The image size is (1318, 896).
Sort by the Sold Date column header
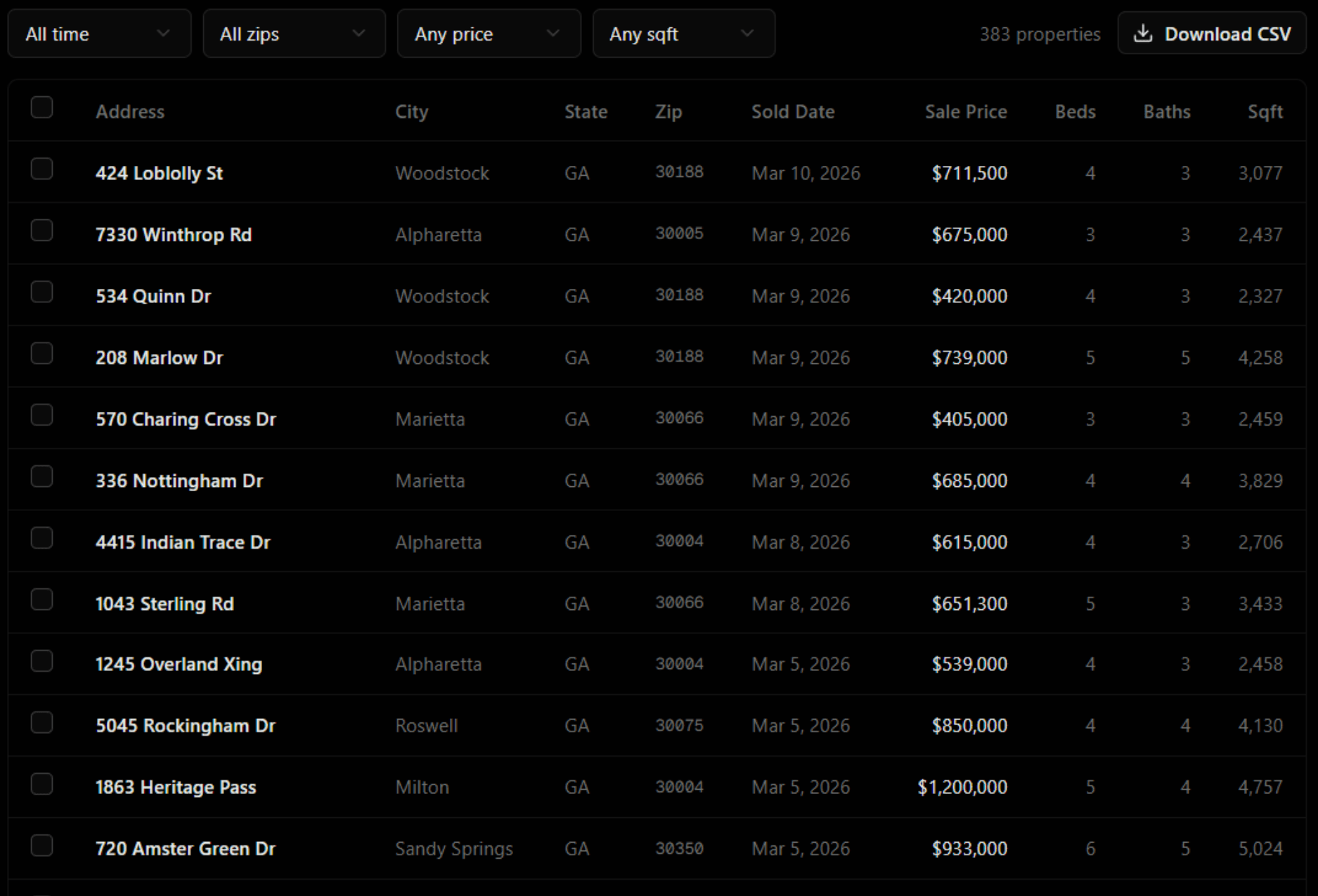point(793,111)
